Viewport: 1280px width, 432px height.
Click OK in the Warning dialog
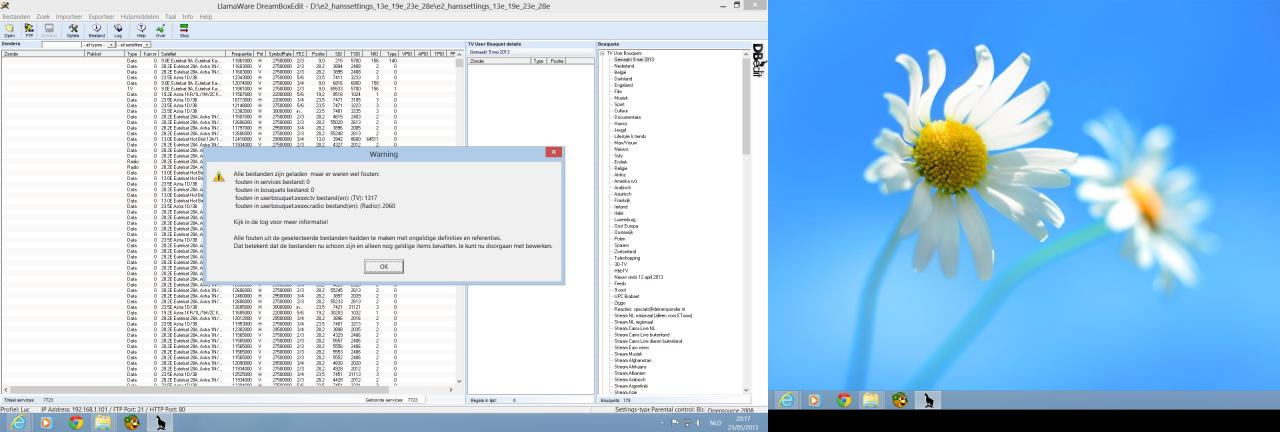(x=383, y=266)
